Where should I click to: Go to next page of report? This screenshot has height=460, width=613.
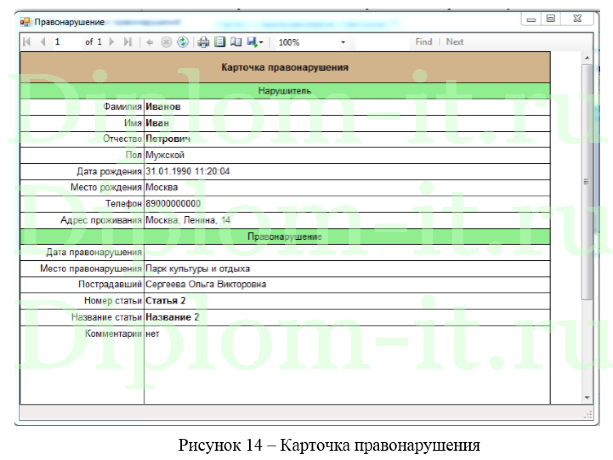pos(112,42)
